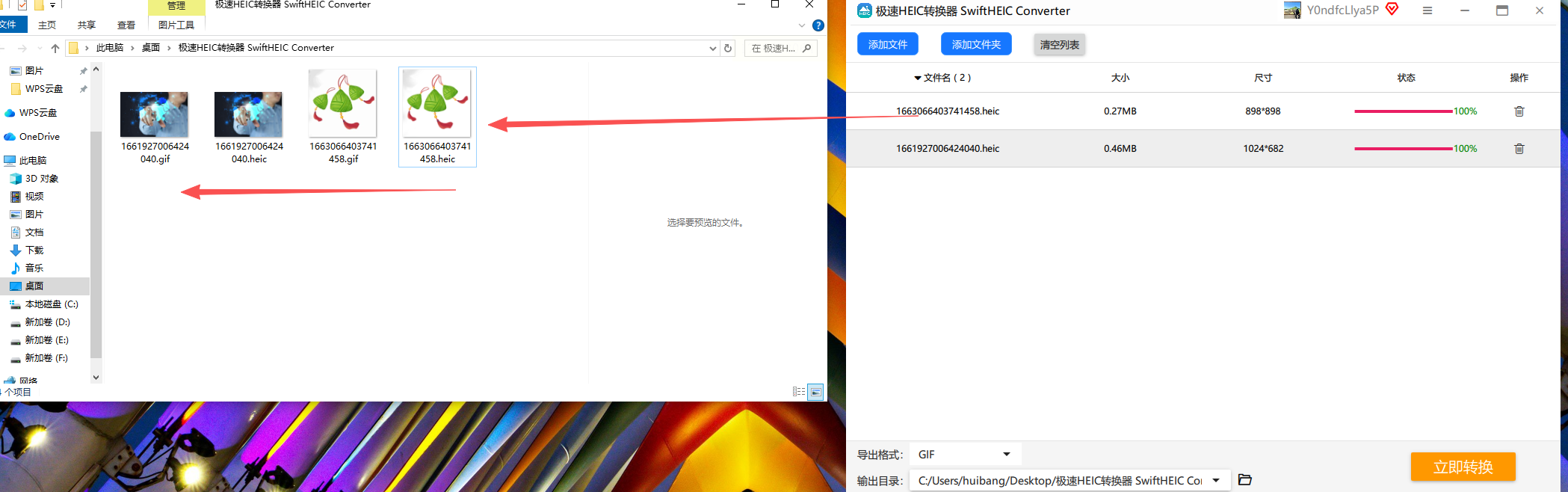Image resolution: width=1568 pixels, height=492 pixels.
Task: Open 音乐 folder in sidebar
Action: [x=27, y=268]
